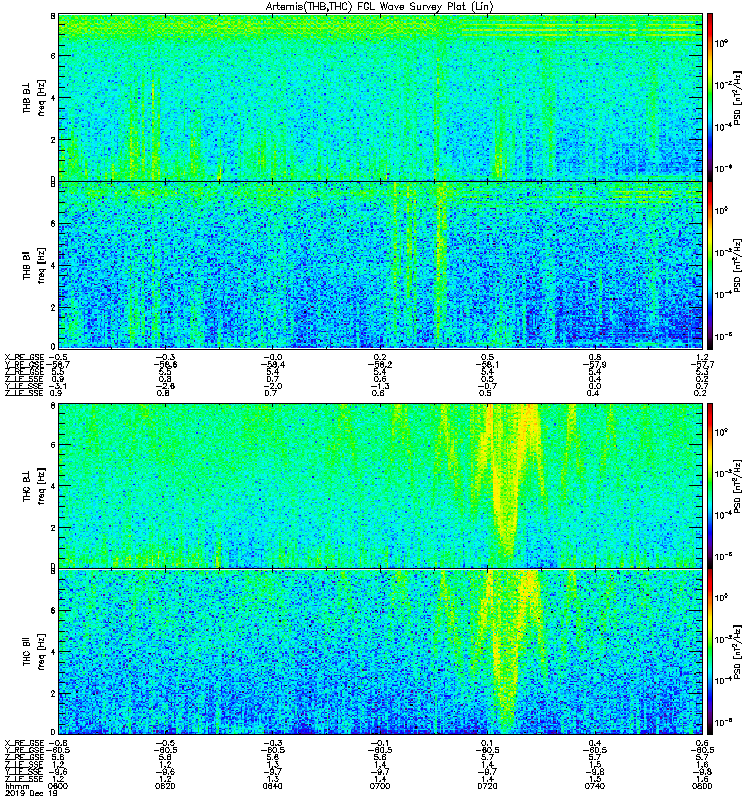Viewport: 750px width, 800px height.
Task: Click the '0700' time tick label
Action: (x=380, y=786)
